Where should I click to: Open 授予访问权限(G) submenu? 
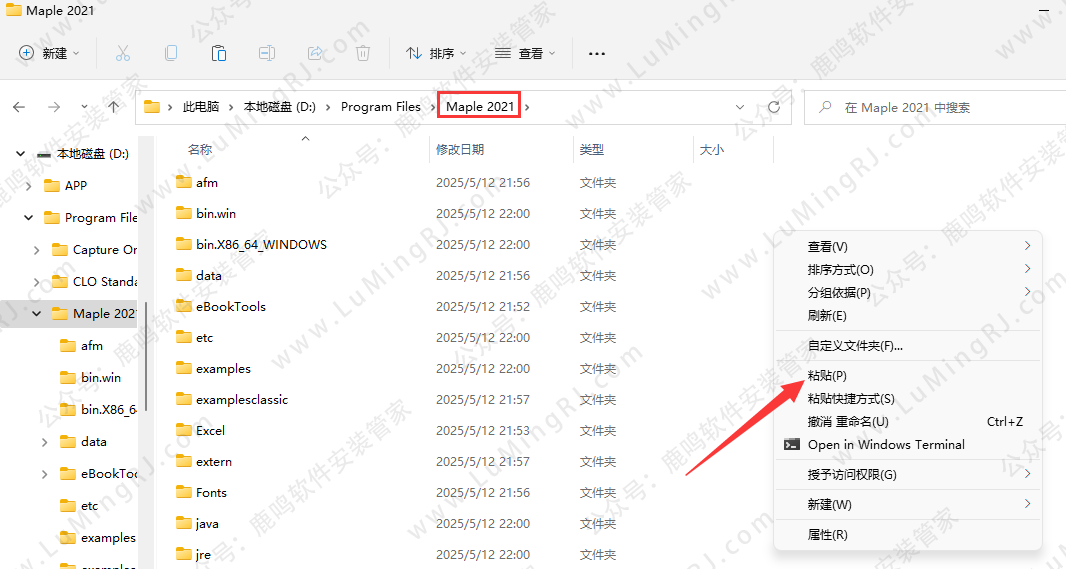pos(908,475)
